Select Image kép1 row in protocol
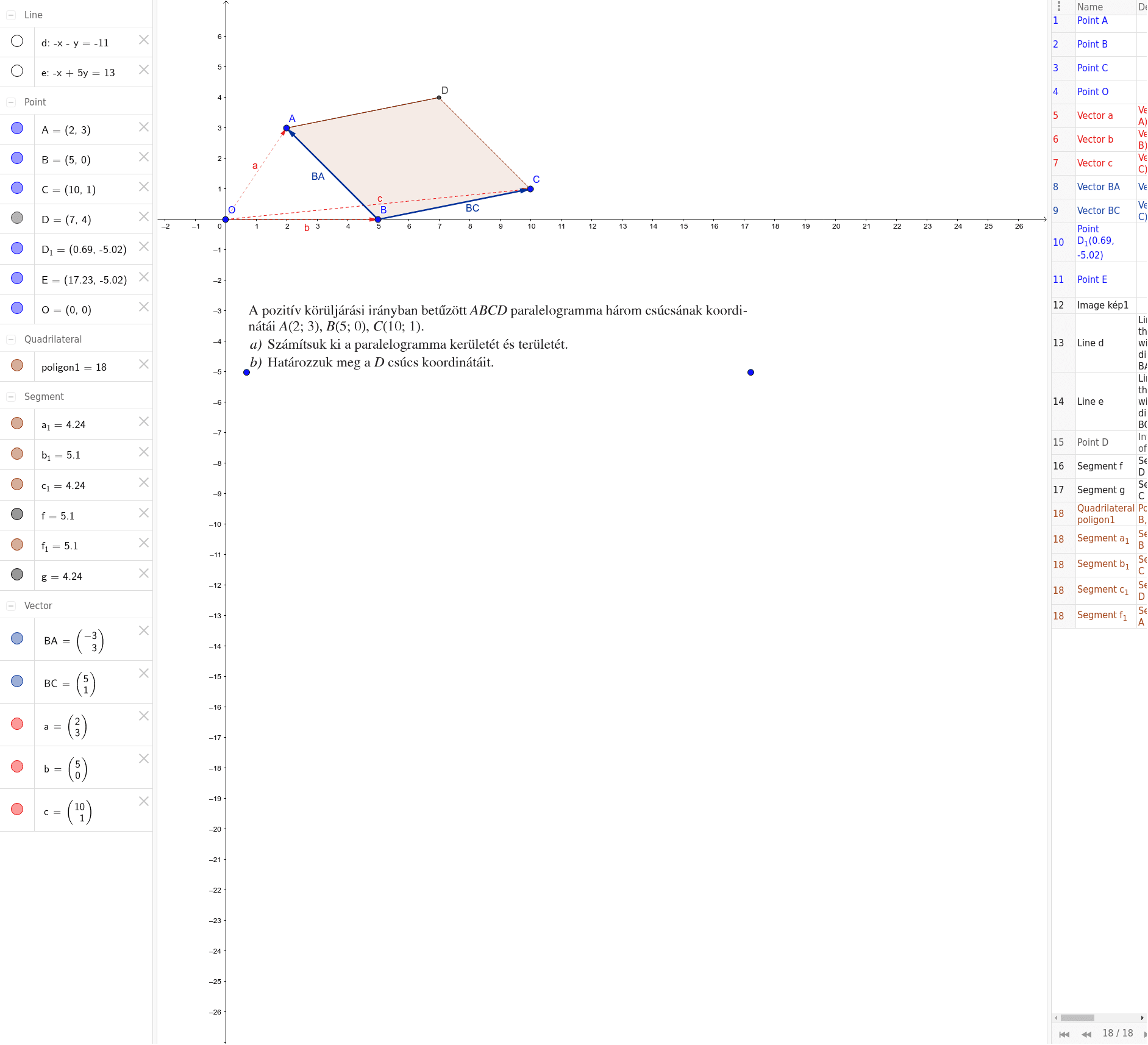This screenshot has height=1045, width=1148. tap(1099, 305)
